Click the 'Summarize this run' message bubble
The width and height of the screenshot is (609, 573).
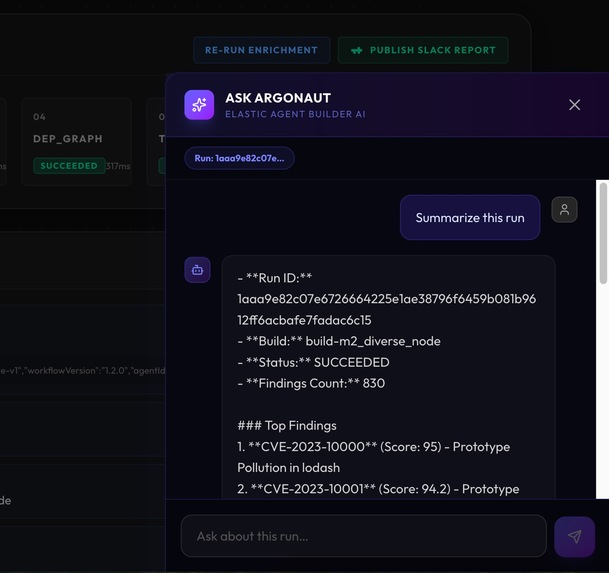(470, 218)
